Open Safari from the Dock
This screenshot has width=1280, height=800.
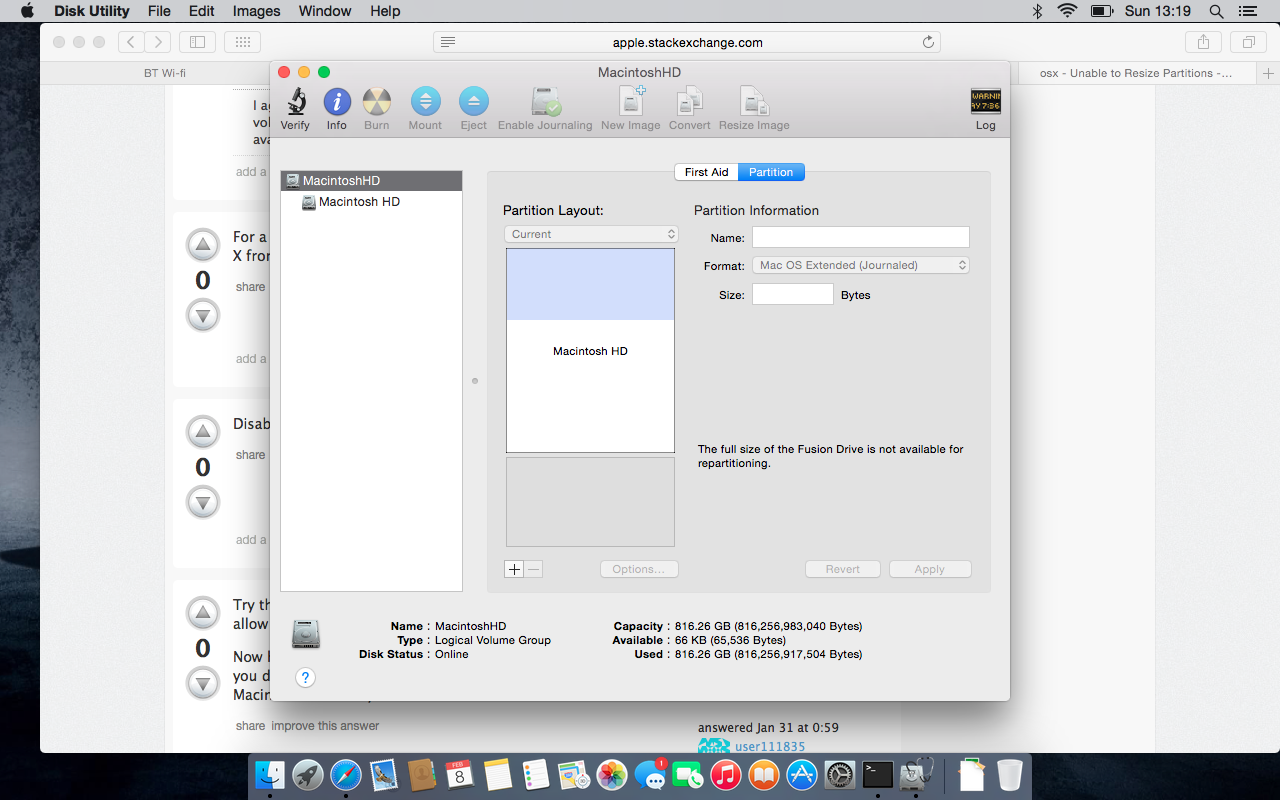[346, 774]
